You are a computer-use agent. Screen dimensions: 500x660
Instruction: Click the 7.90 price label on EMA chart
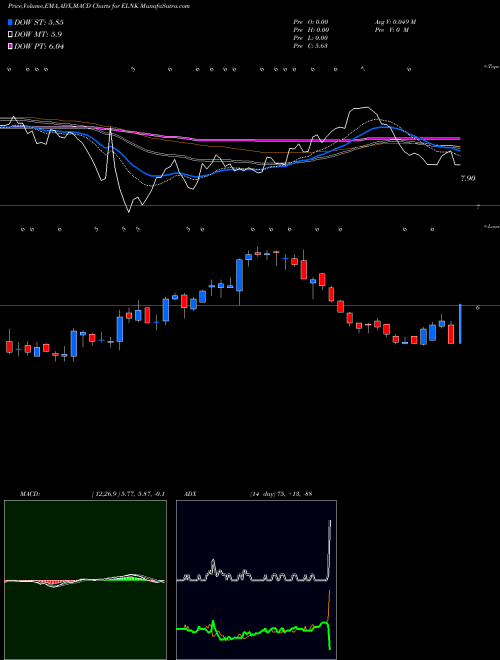468,178
